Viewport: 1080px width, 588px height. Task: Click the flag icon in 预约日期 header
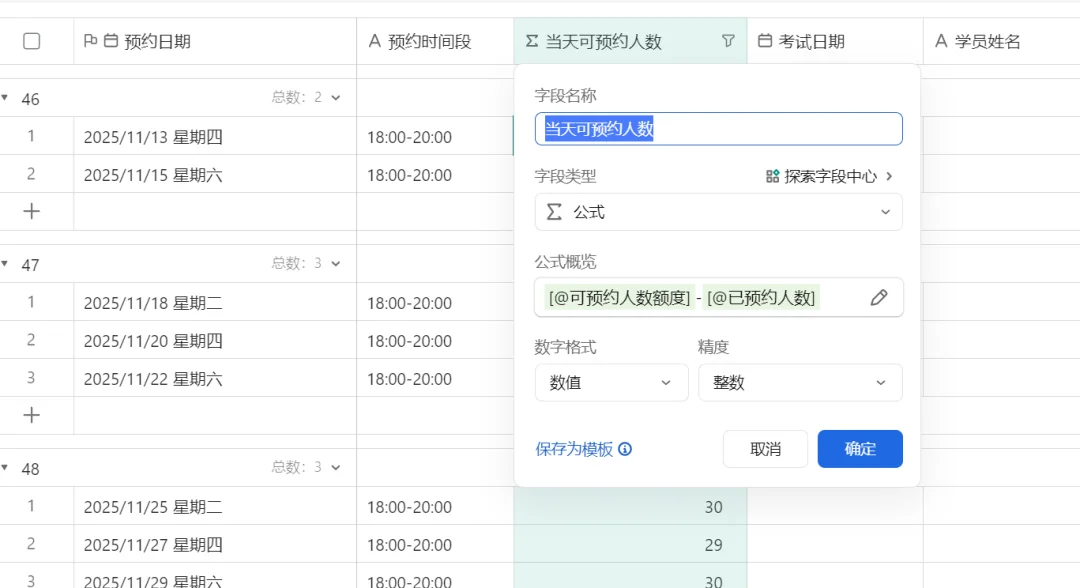coord(90,41)
